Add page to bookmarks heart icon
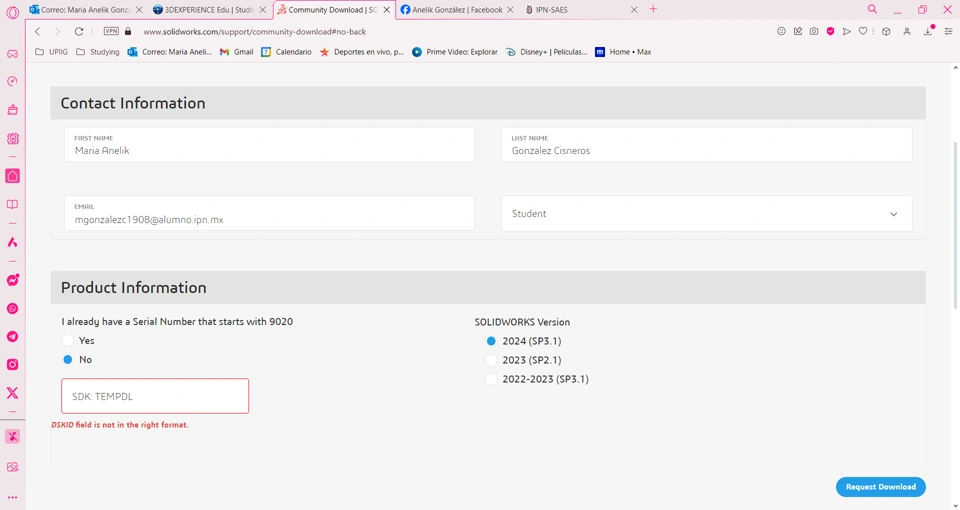 [x=863, y=31]
